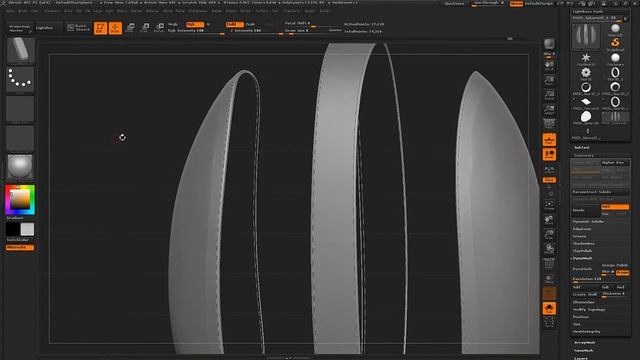Screen dimensions: 640x360
Task: Click the Scroll canvas icon
Action: coord(549,66)
